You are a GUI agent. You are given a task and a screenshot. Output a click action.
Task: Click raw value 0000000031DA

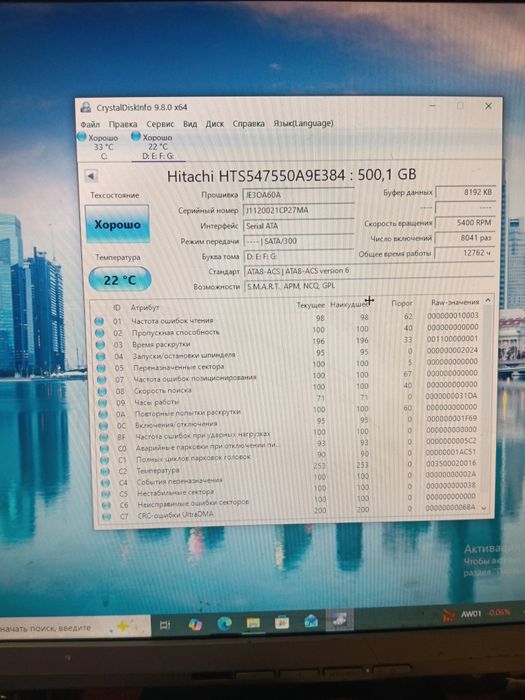[x=451, y=396]
